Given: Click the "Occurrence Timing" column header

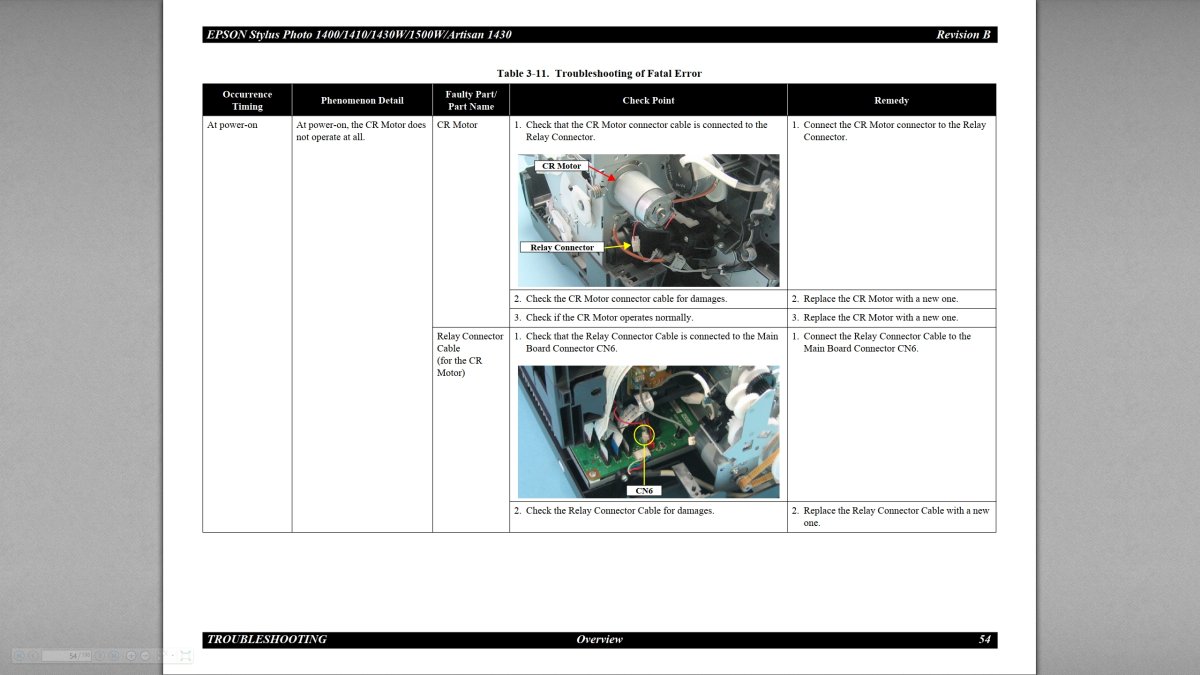Looking at the screenshot, I should (x=247, y=100).
